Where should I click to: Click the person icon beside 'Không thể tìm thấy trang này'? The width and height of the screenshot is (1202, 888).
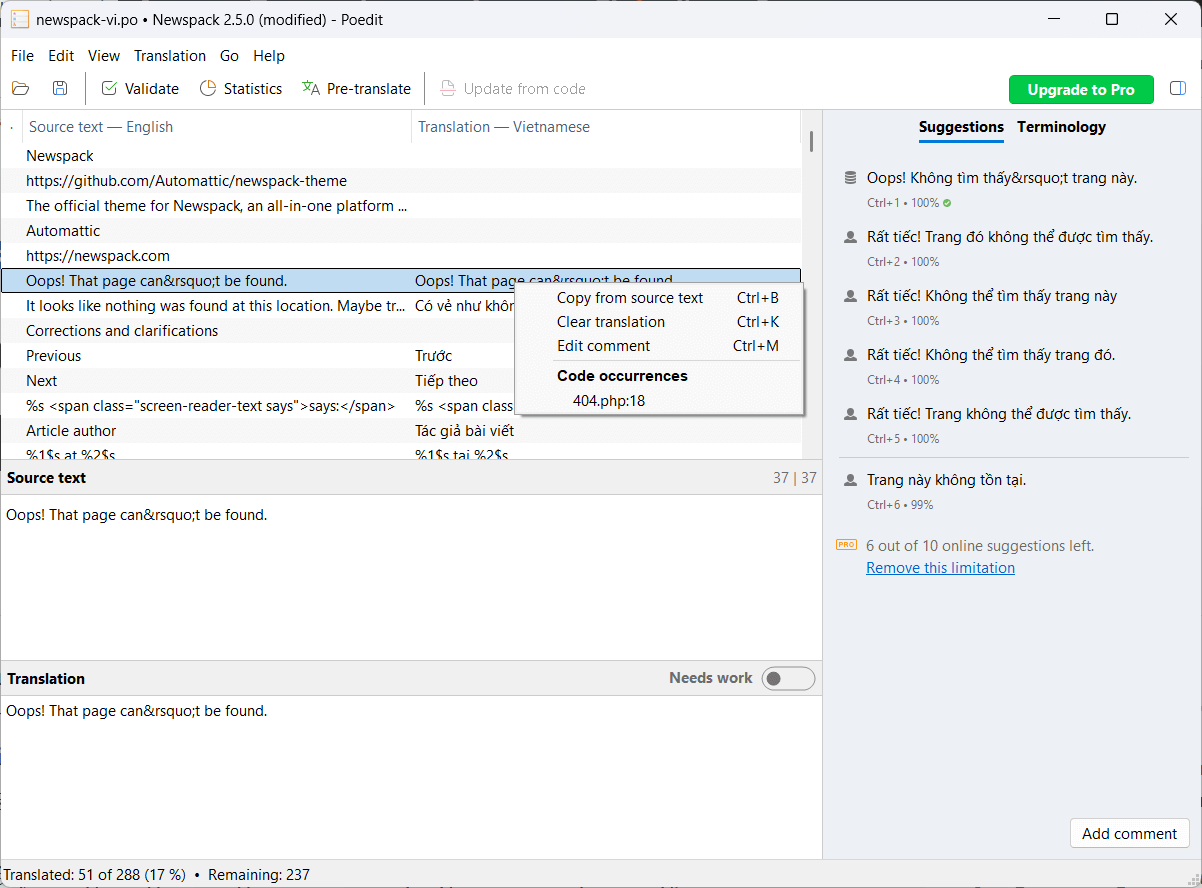click(x=851, y=296)
